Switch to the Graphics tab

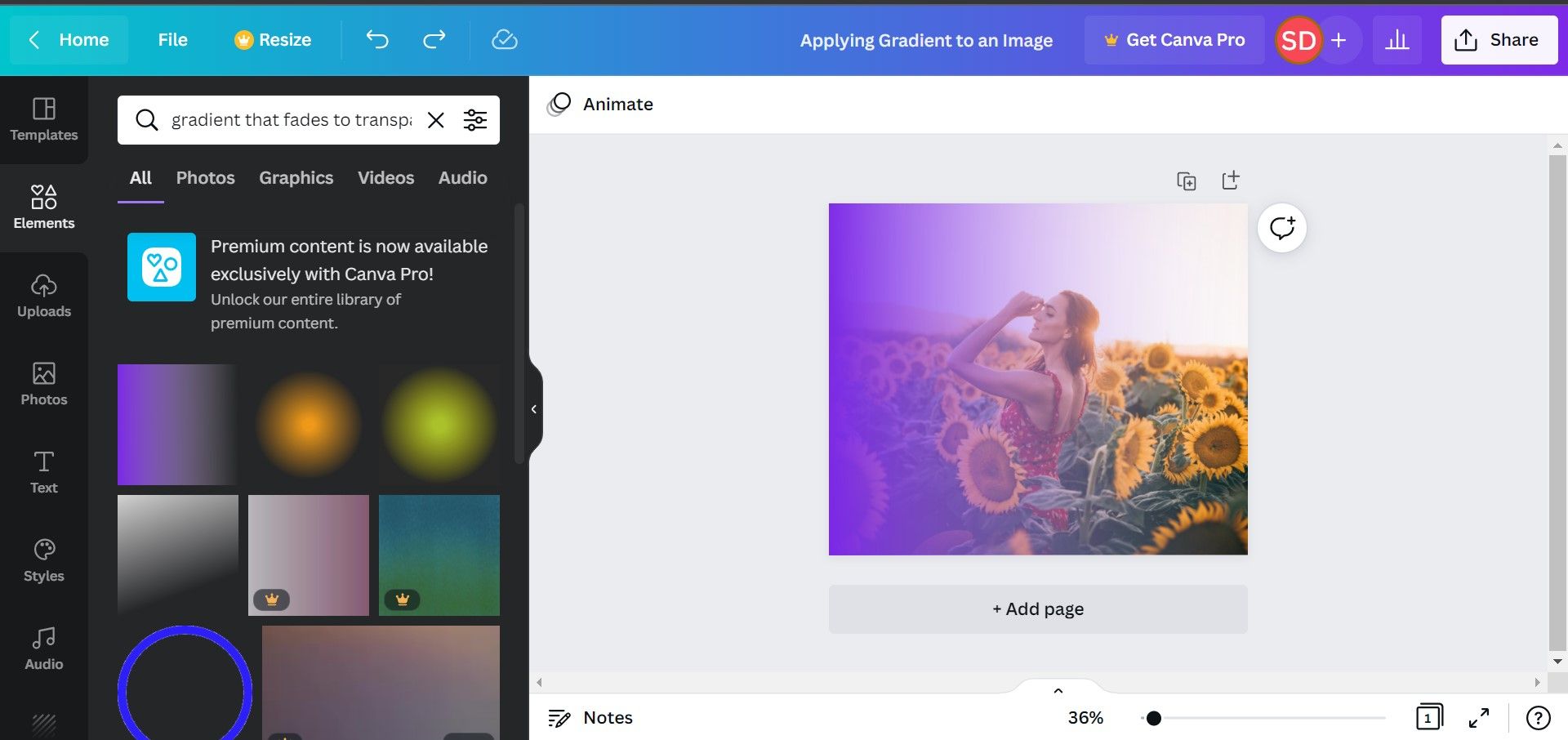point(296,178)
